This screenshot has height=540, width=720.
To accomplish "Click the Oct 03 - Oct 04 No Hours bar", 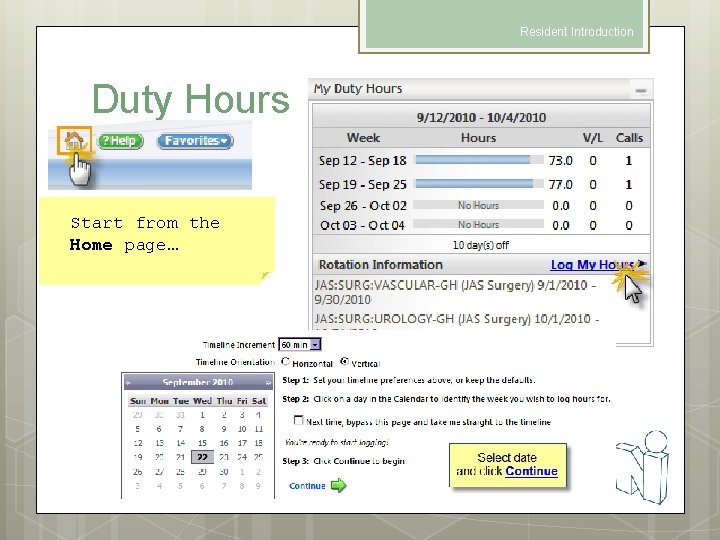I will pos(478,225).
